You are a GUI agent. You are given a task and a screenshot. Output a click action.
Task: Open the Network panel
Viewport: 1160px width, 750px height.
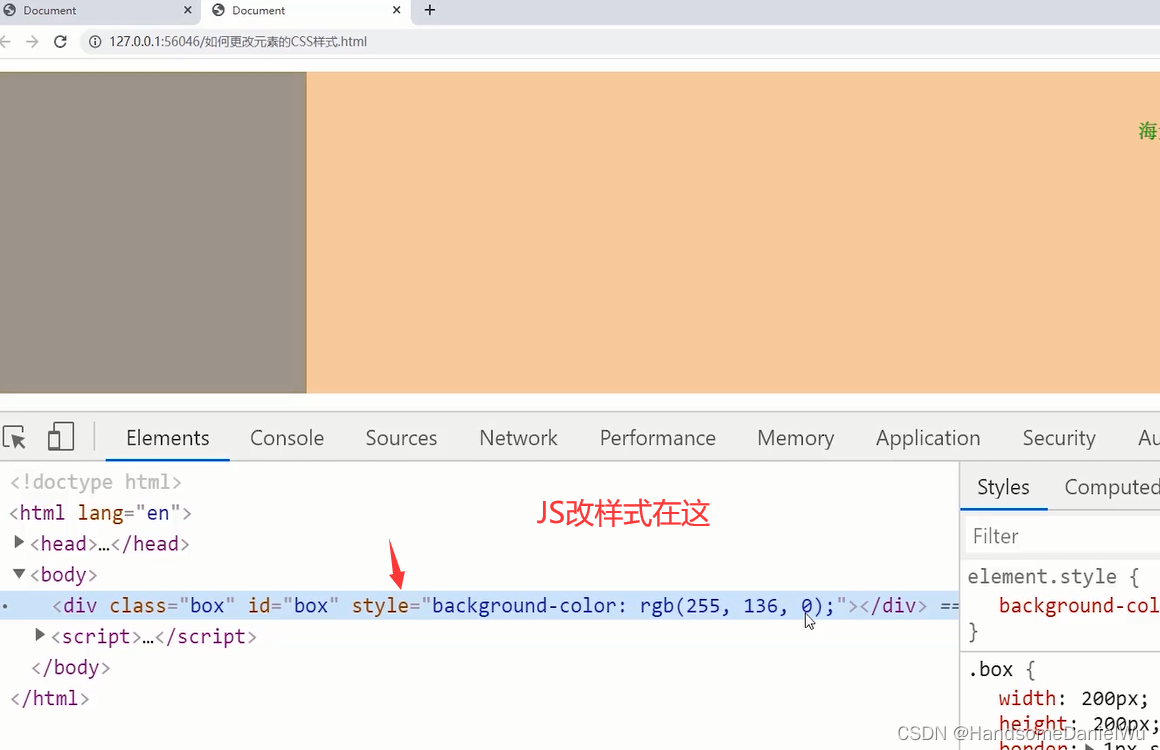(x=518, y=437)
